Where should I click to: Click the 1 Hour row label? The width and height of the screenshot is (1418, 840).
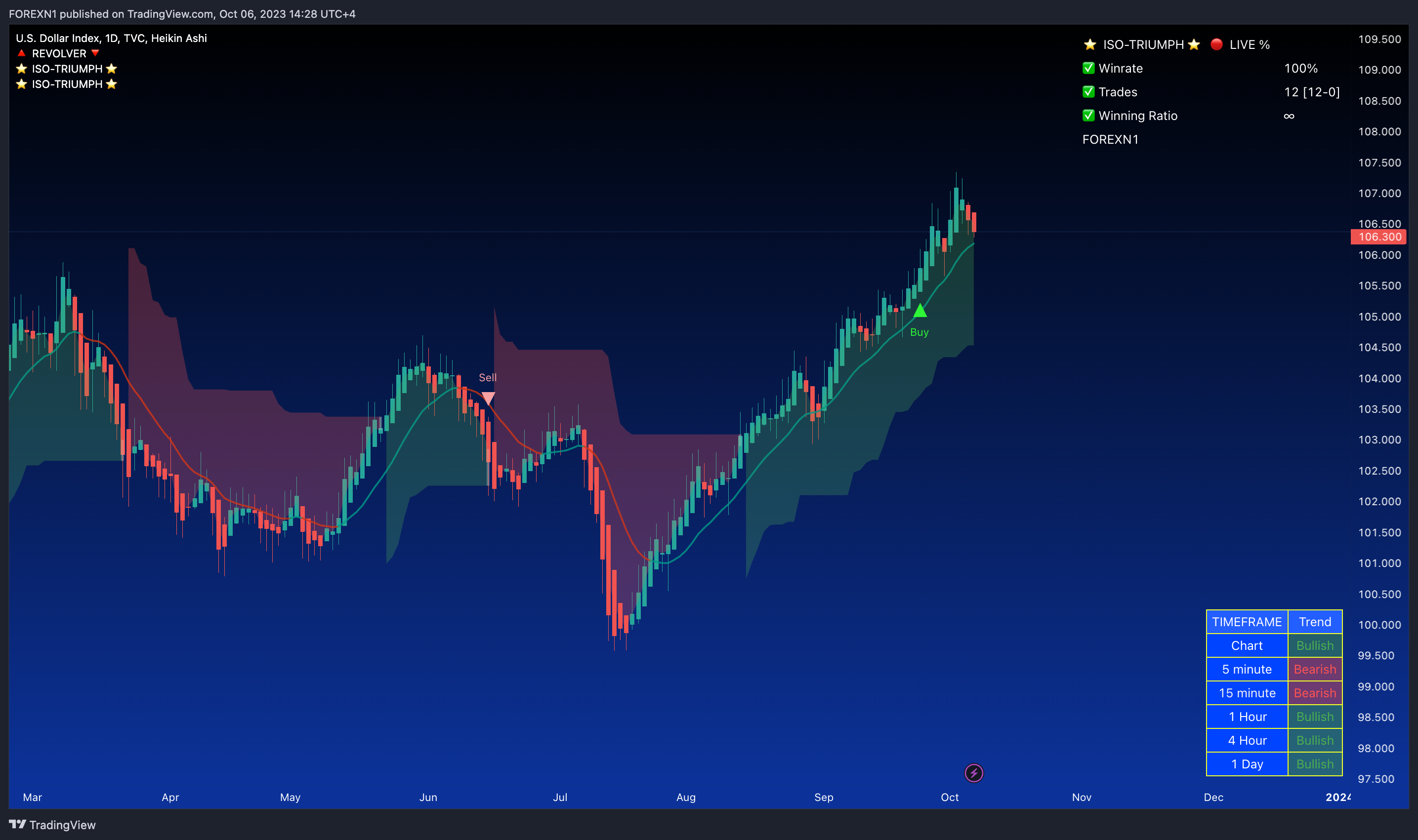point(1247,717)
